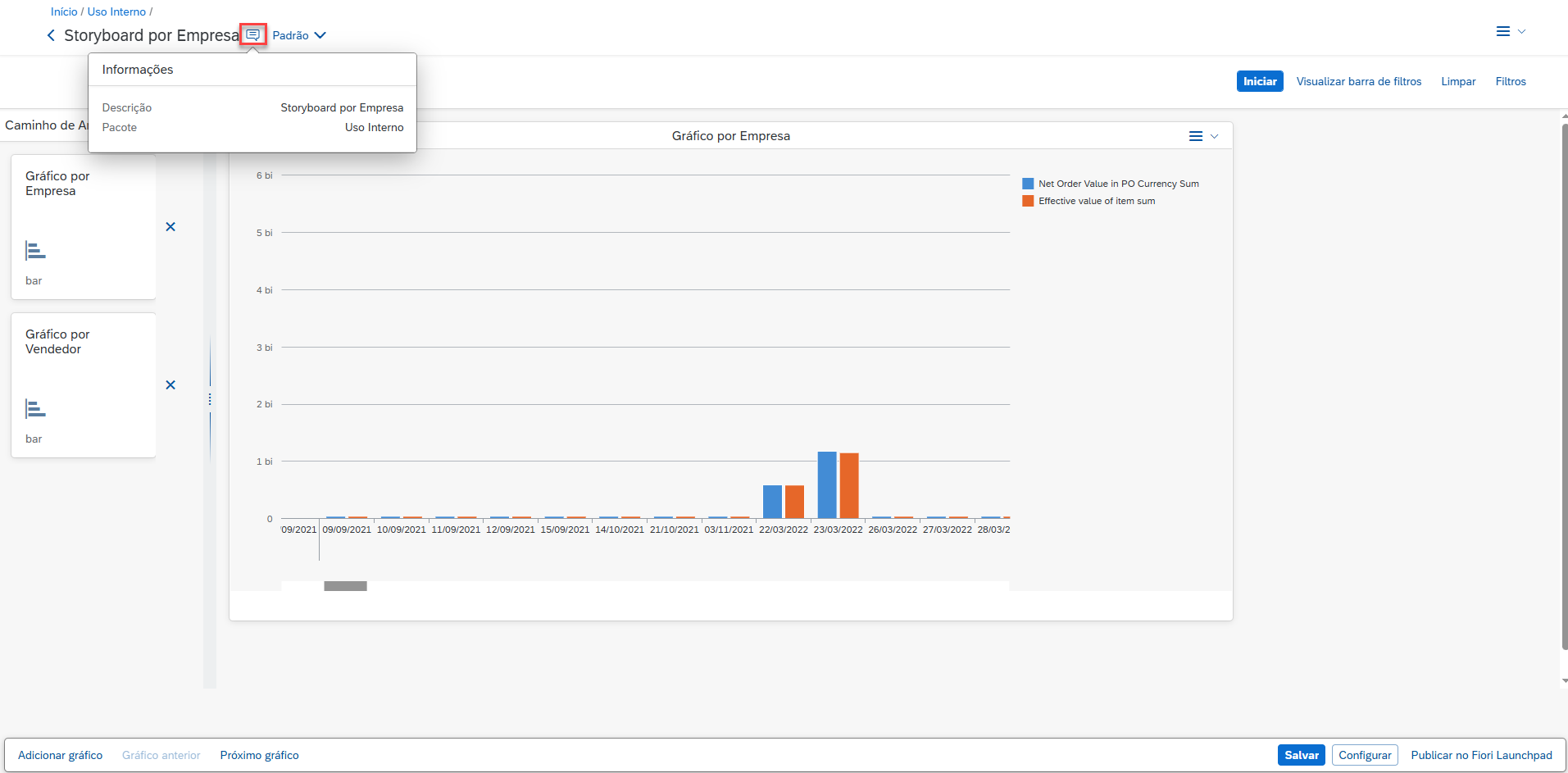Remove Gráfico por Vendedor from the path
This screenshot has width=1568, height=773.
(x=170, y=385)
